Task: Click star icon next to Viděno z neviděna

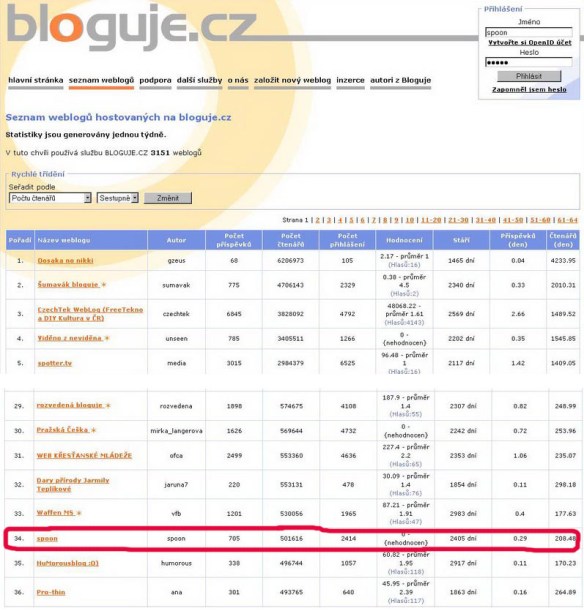Action: pos(107,338)
